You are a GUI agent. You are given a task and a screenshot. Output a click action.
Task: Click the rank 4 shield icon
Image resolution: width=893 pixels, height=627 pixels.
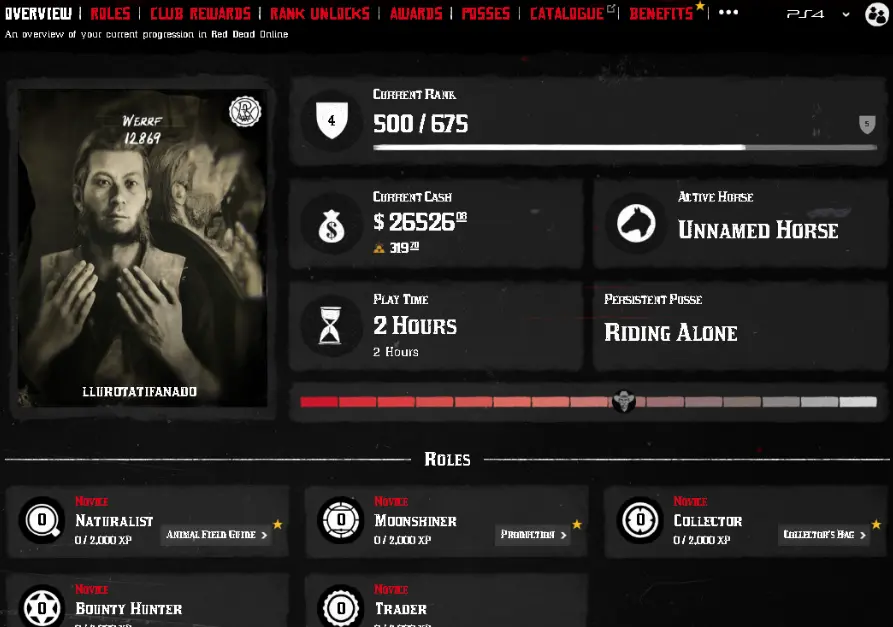[x=332, y=120]
